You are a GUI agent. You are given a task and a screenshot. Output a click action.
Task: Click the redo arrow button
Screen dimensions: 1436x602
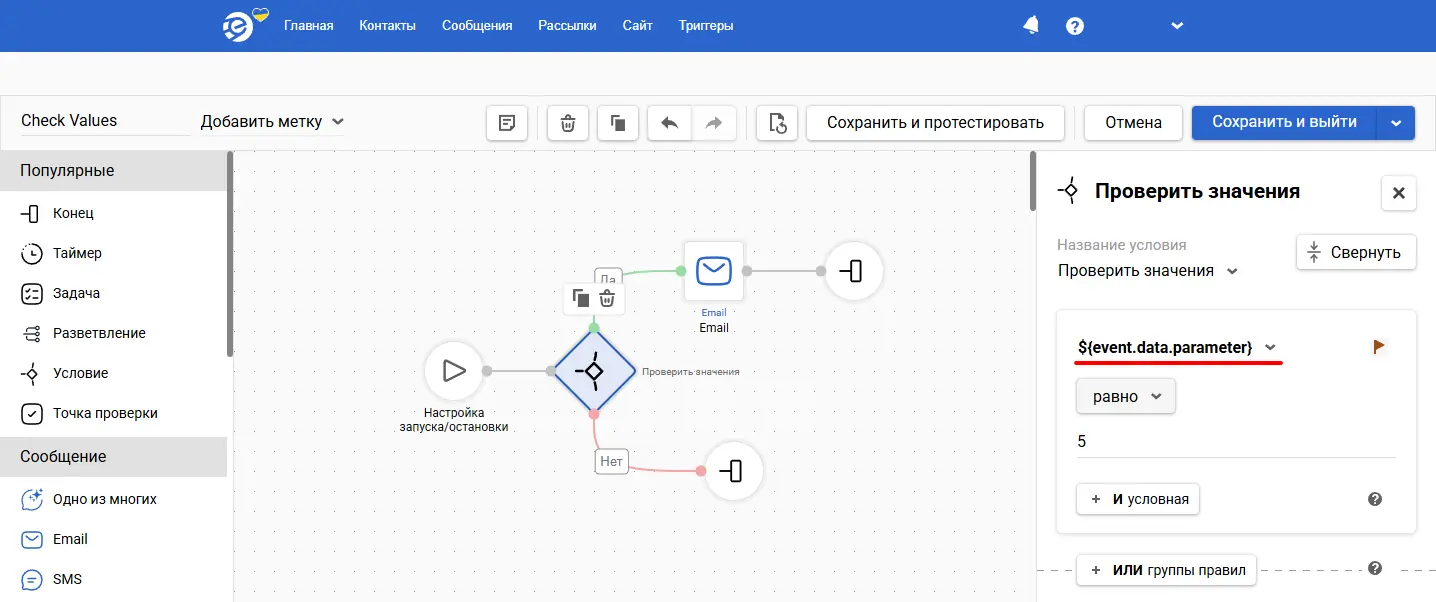point(713,123)
